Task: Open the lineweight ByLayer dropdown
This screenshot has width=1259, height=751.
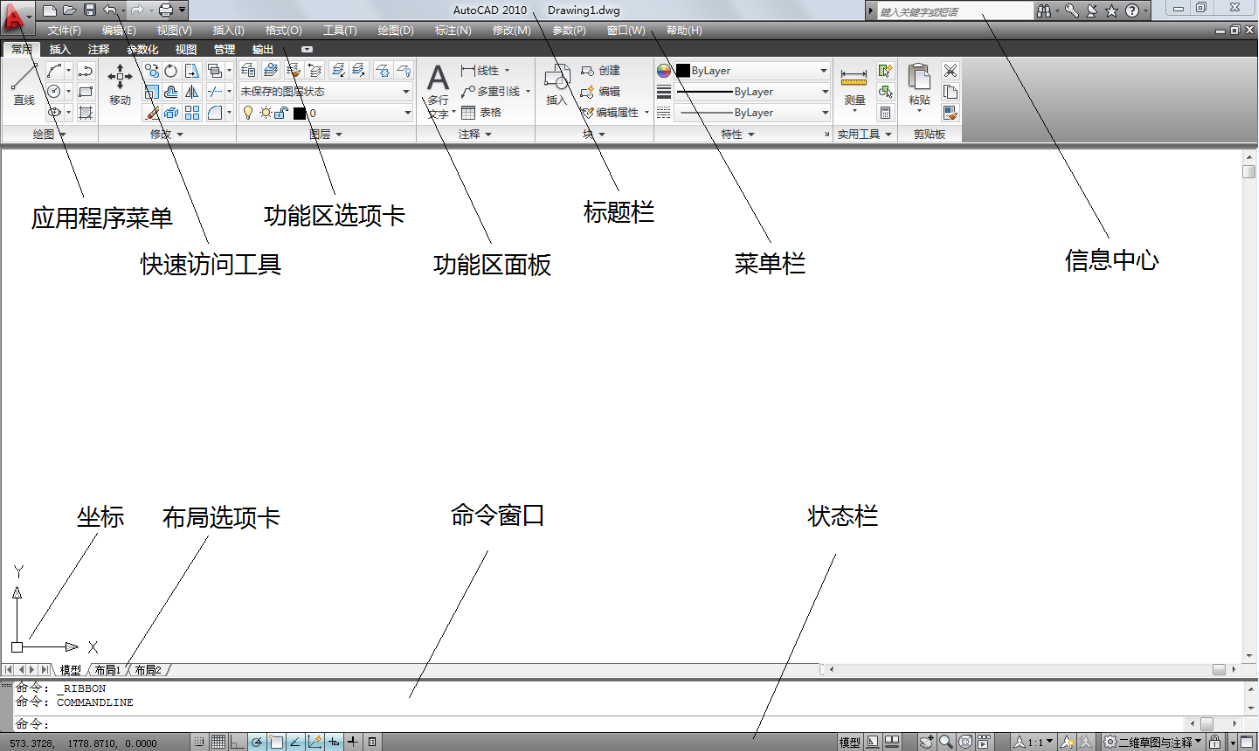Action: [x=752, y=92]
